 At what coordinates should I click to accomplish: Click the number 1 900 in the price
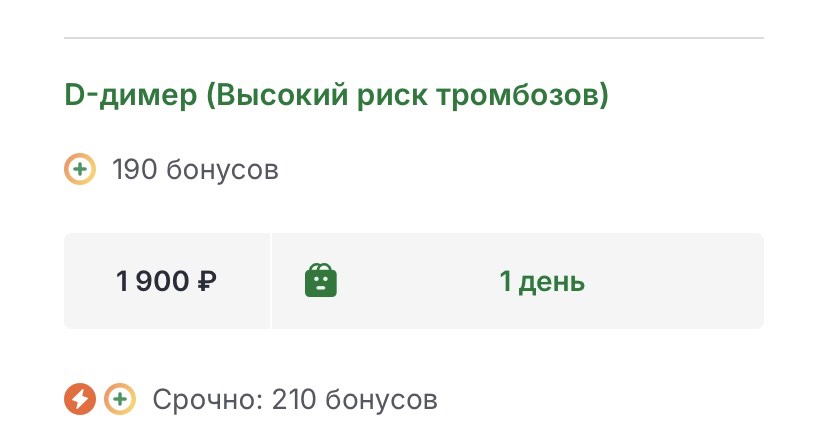point(153,282)
